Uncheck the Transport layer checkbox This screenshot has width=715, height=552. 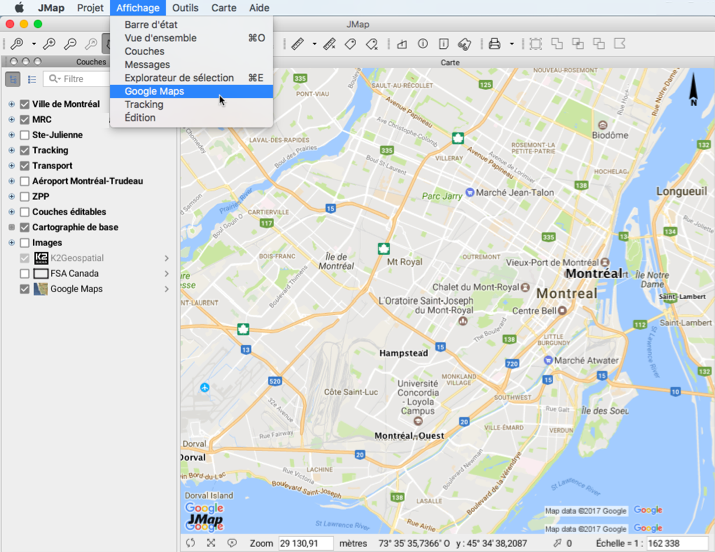(x=25, y=166)
